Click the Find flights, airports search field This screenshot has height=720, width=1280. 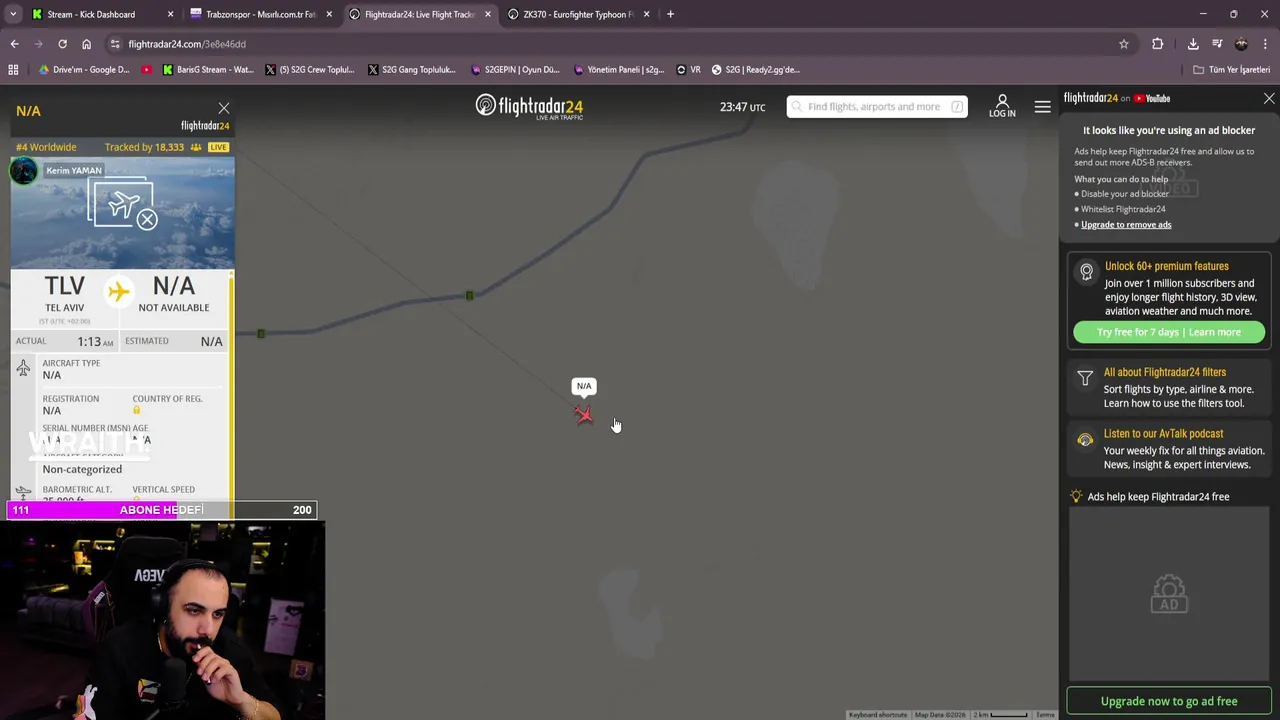pos(877,106)
